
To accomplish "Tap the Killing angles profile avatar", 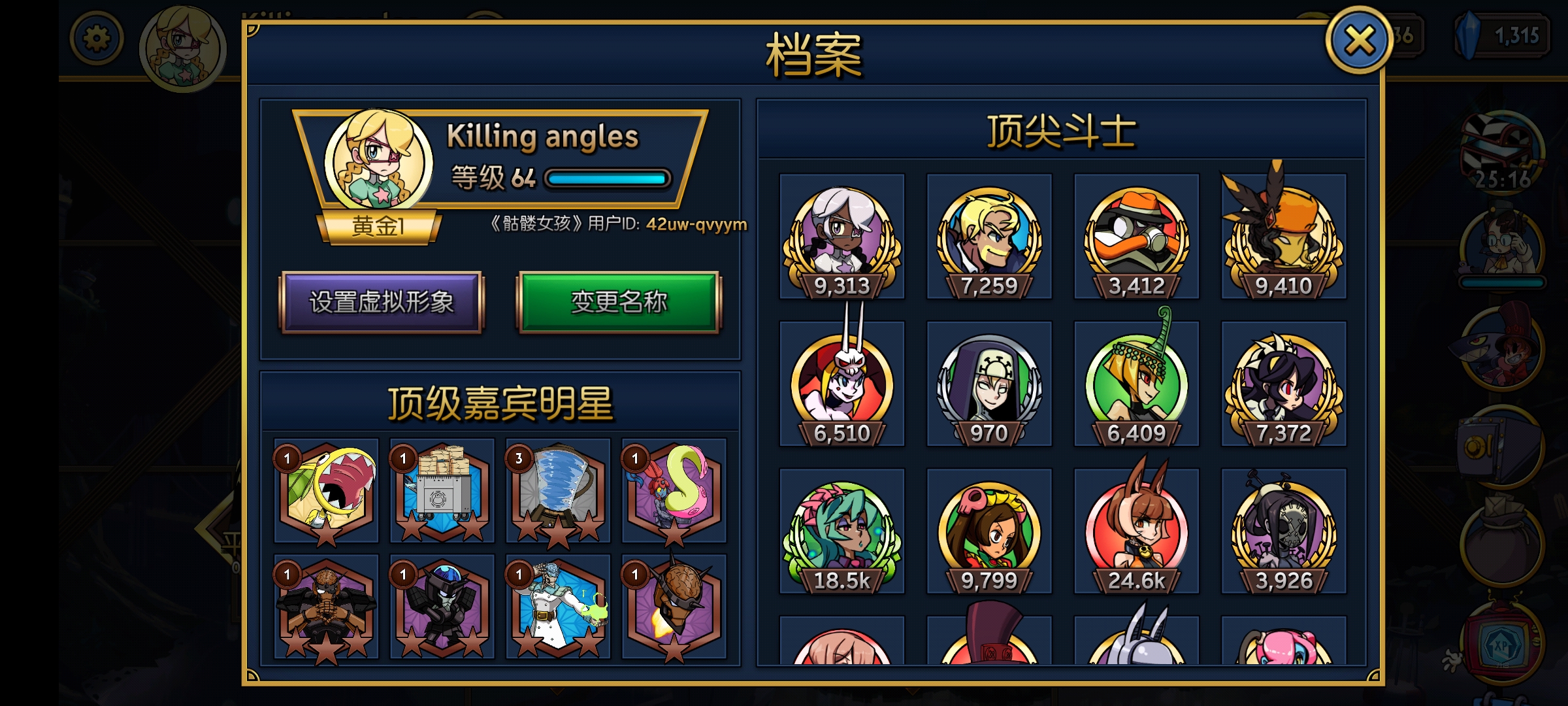I will pos(378,159).
